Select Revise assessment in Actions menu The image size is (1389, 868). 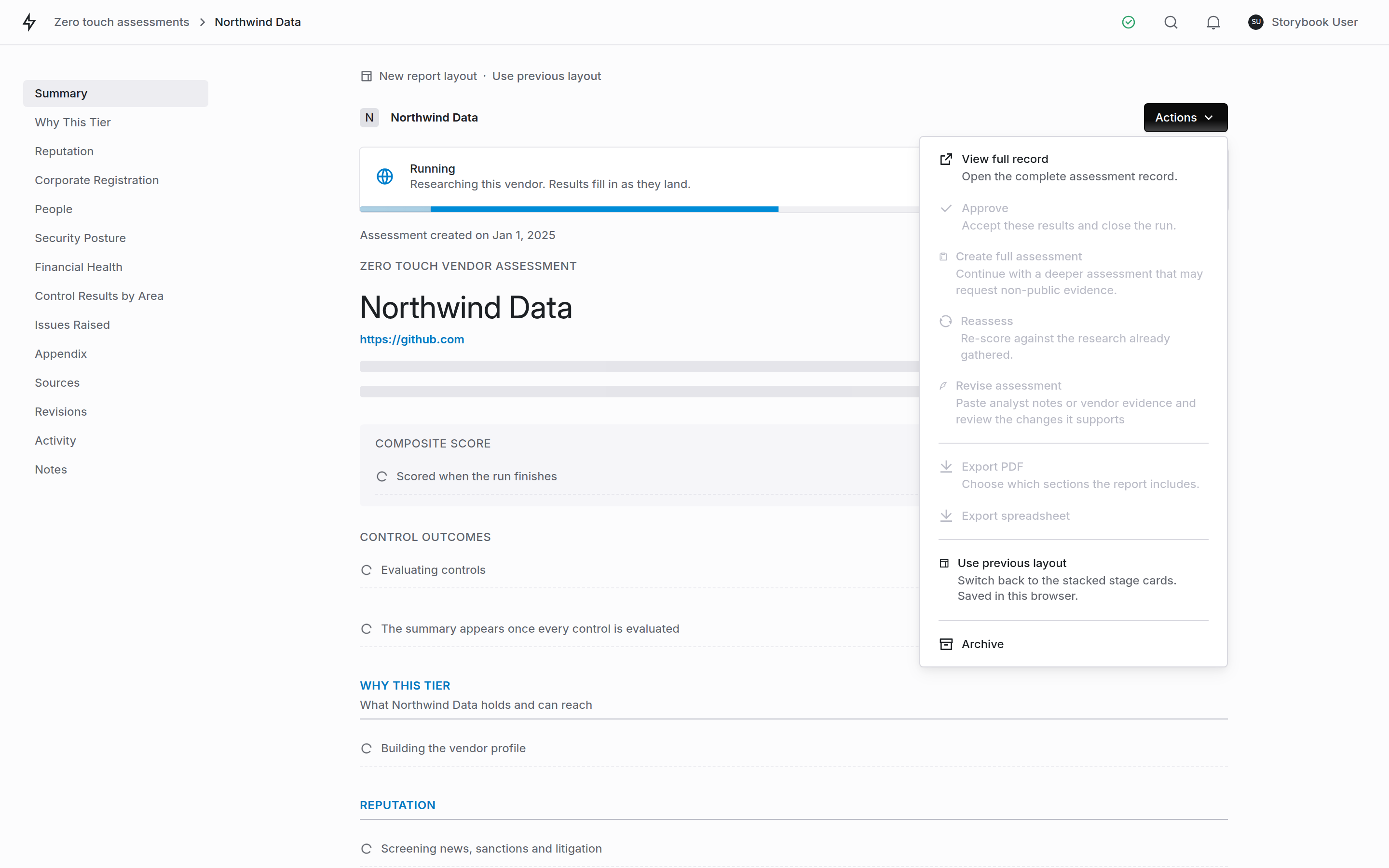1073,403
